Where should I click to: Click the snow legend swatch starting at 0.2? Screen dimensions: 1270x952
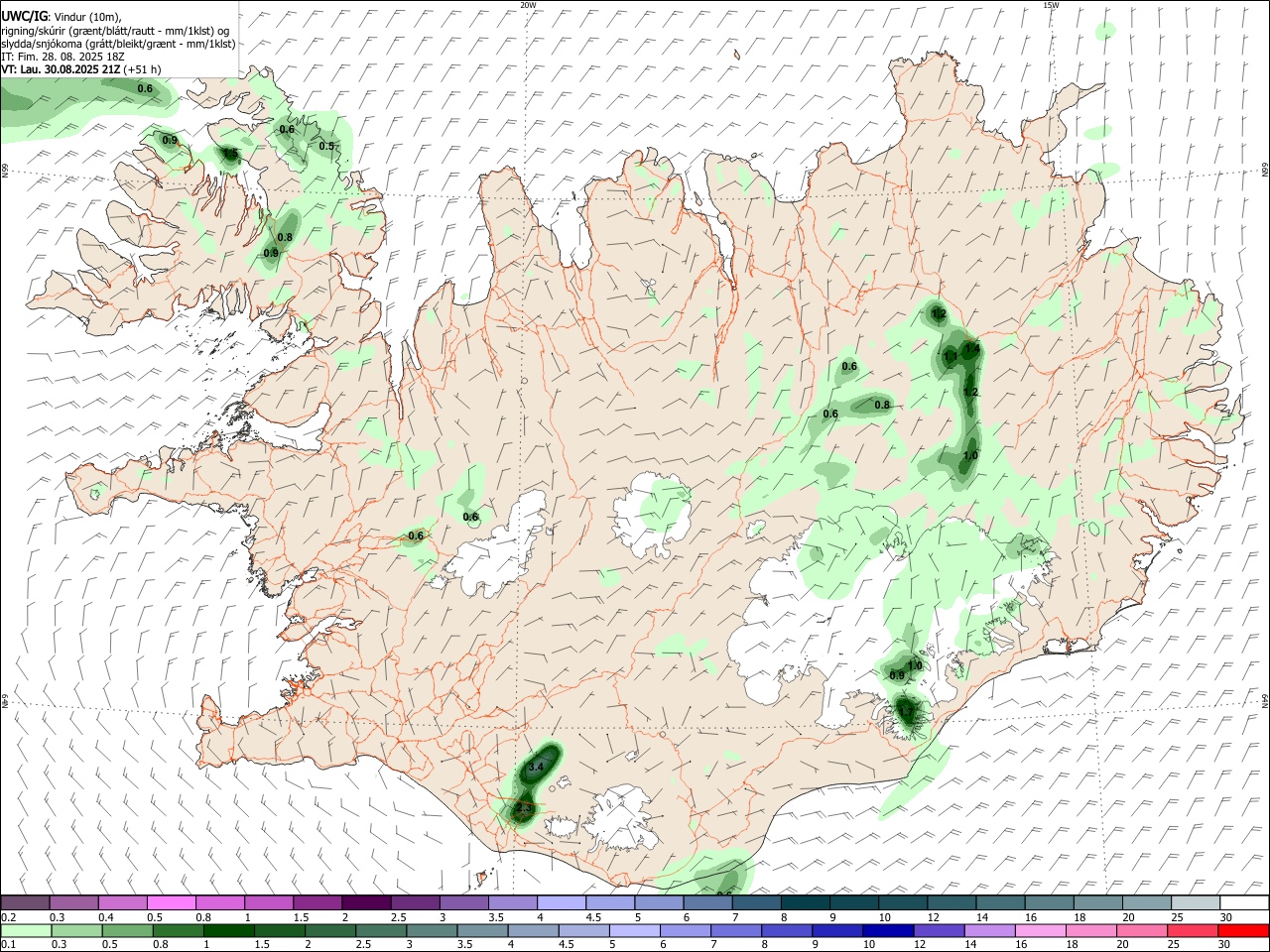click(25, 903)
